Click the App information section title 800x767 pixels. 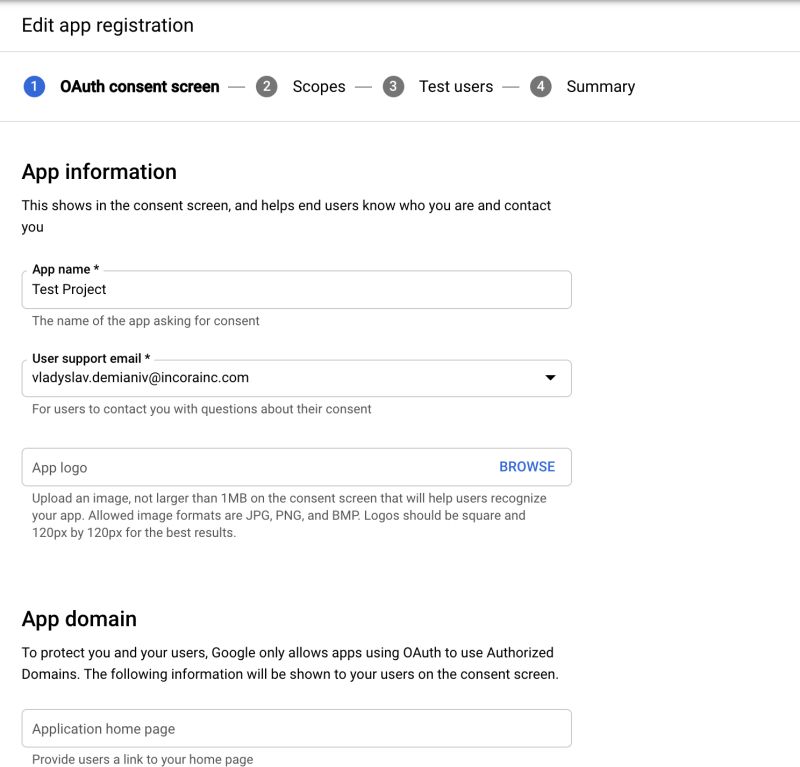click(99, 171)
